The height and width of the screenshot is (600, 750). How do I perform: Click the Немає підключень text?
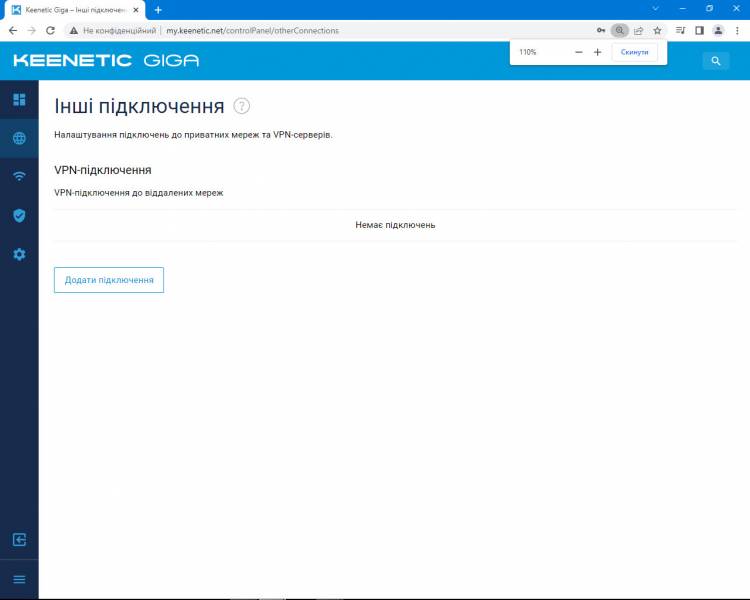(x=395, y=225)
